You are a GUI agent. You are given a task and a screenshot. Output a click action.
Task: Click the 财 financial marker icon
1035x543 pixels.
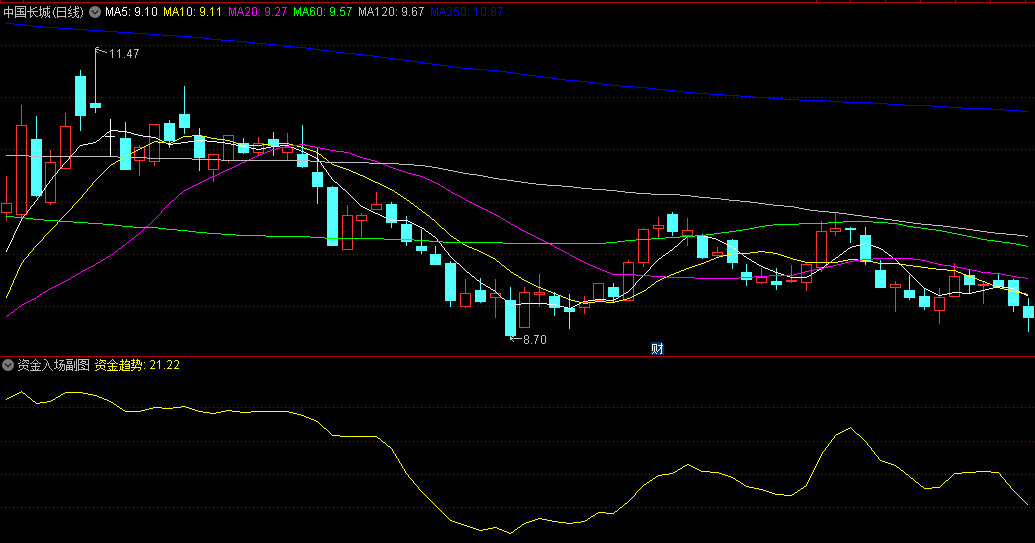(x=657, y=349)
